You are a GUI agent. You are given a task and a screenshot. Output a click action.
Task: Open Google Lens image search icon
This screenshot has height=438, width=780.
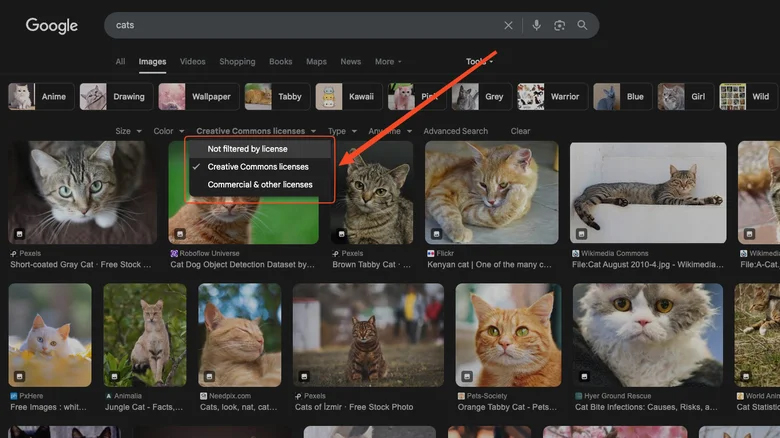point(560,25)
